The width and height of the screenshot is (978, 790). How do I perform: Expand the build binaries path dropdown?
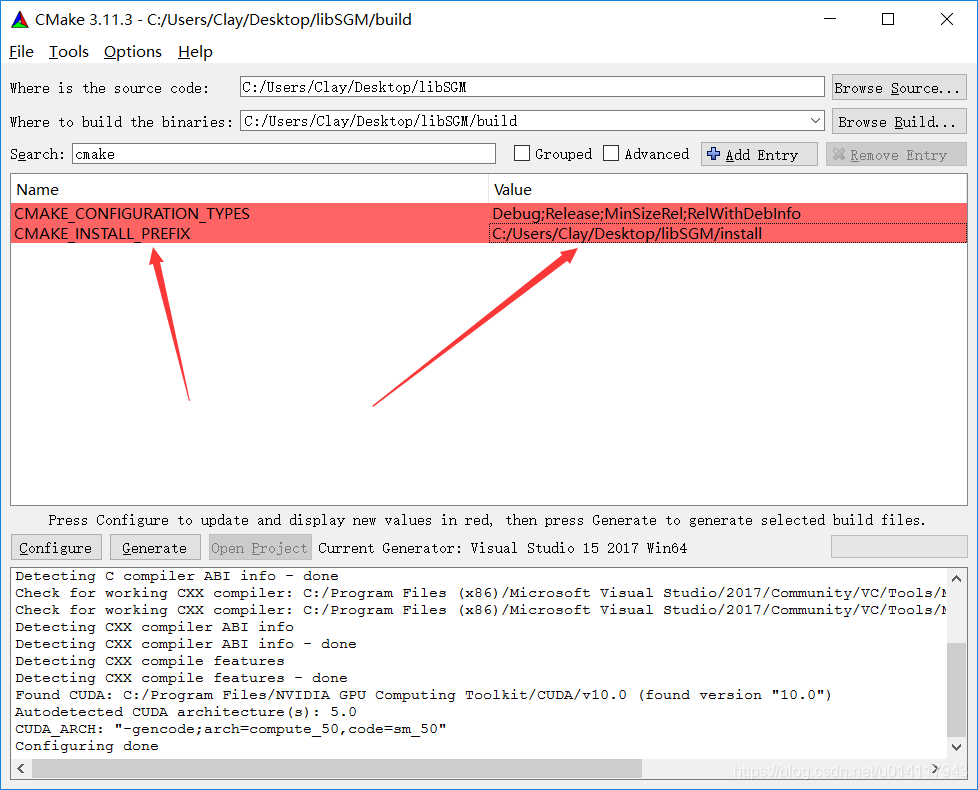point(815,121)
